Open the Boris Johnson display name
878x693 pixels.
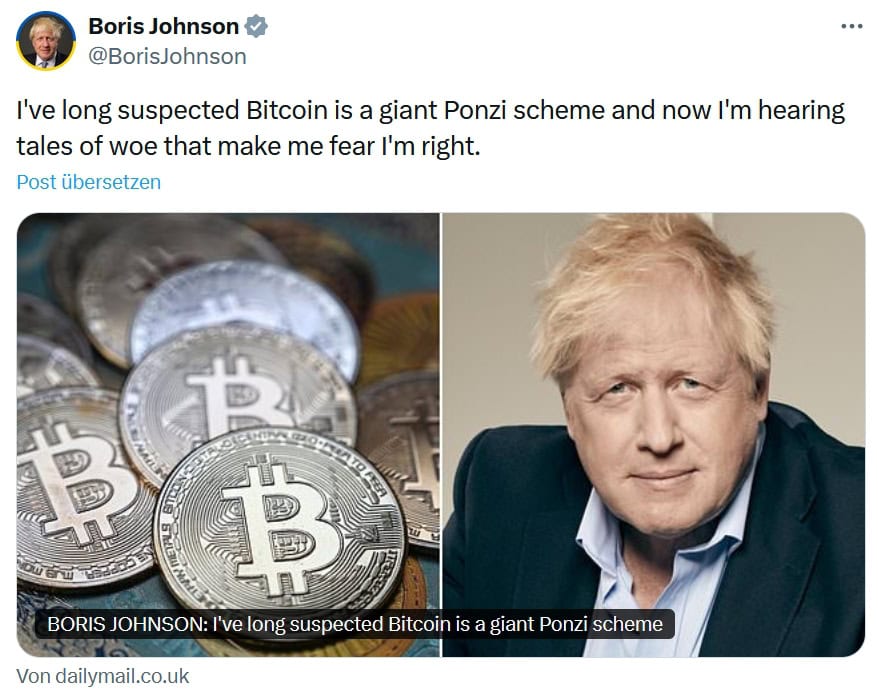[x=164, y=26]
